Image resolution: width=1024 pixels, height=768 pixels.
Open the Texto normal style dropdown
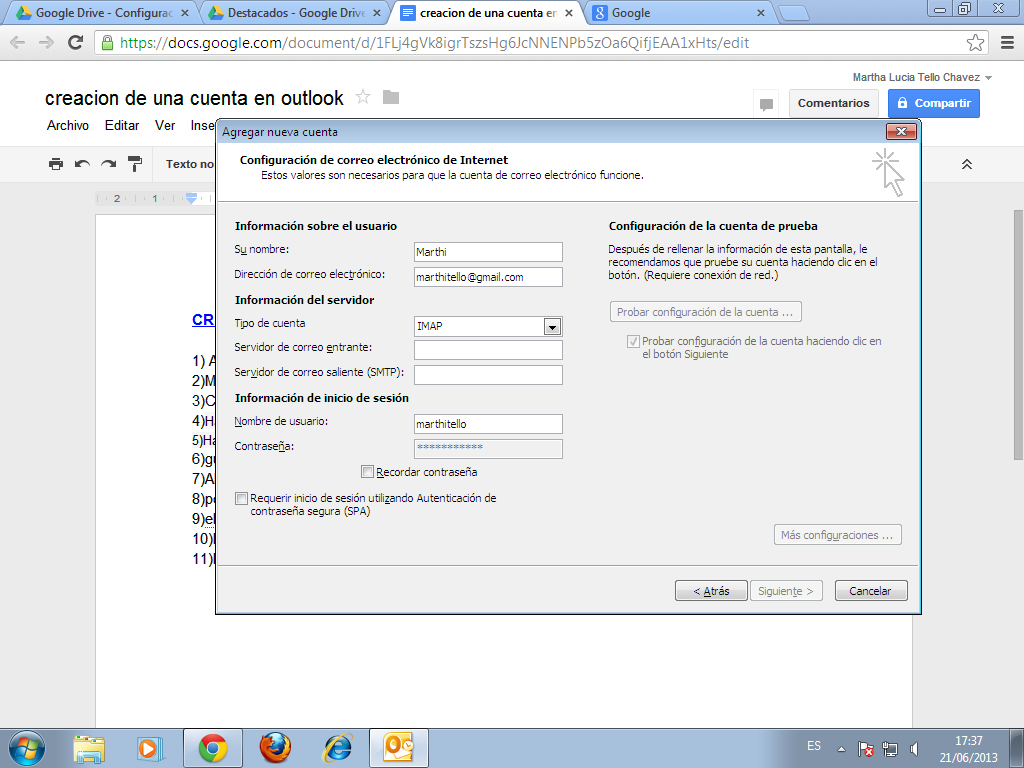click(189, 164)
